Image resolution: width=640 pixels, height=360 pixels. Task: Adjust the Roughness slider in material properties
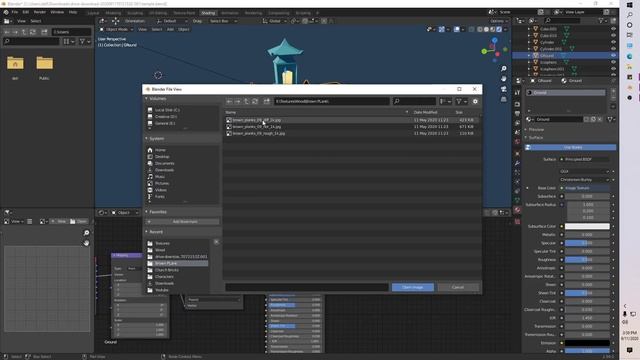[x=587, y=260]
